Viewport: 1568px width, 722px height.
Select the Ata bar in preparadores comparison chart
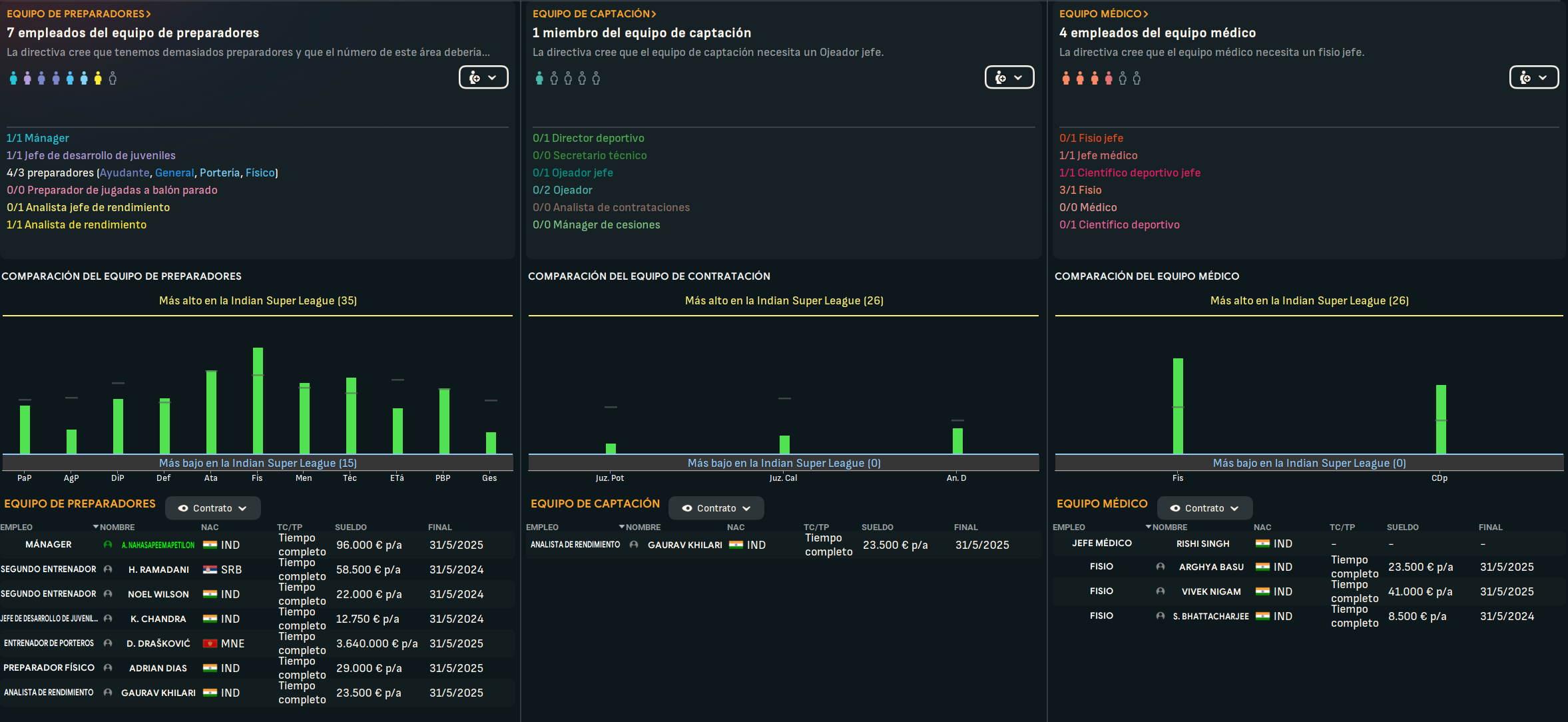[211, 412]
